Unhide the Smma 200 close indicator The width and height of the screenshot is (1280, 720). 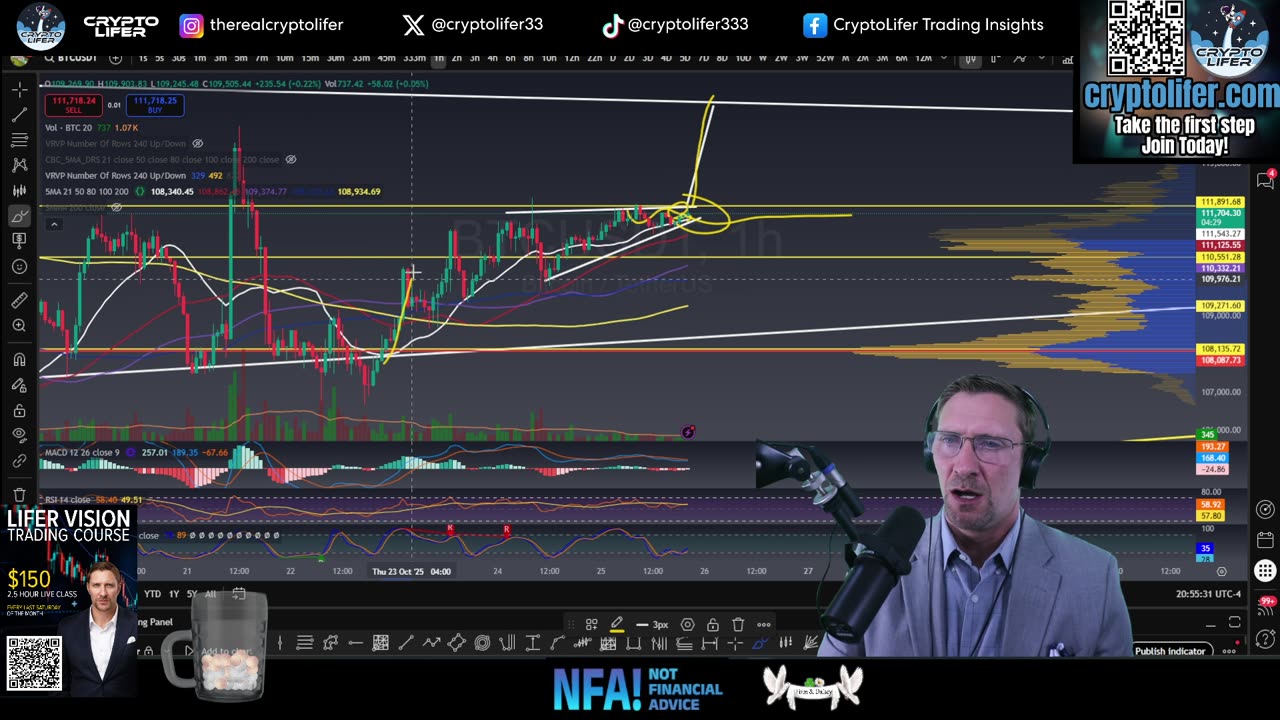tap(116, 207)
